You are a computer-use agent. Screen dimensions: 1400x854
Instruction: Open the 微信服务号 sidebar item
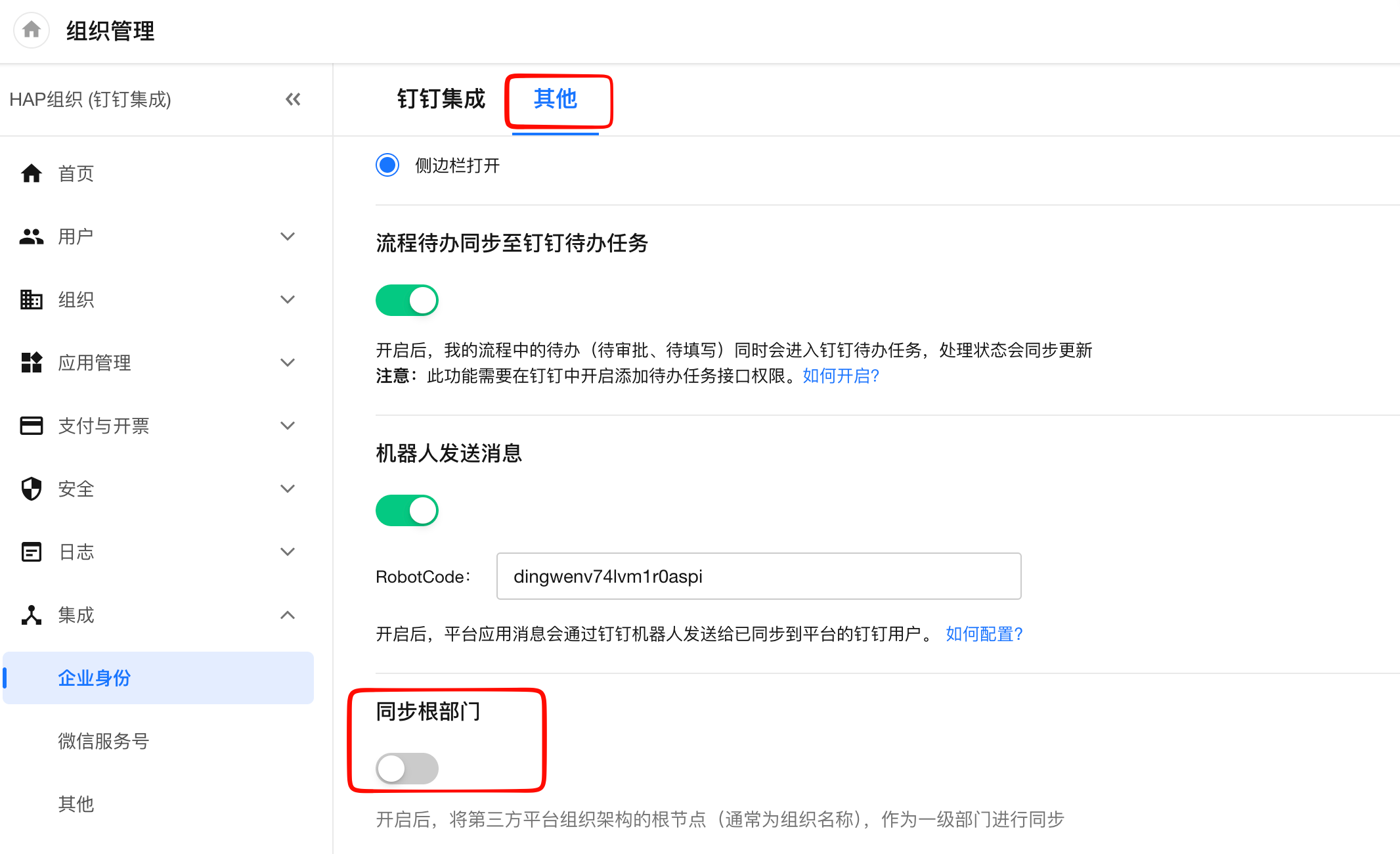click(x=104, y=741)
